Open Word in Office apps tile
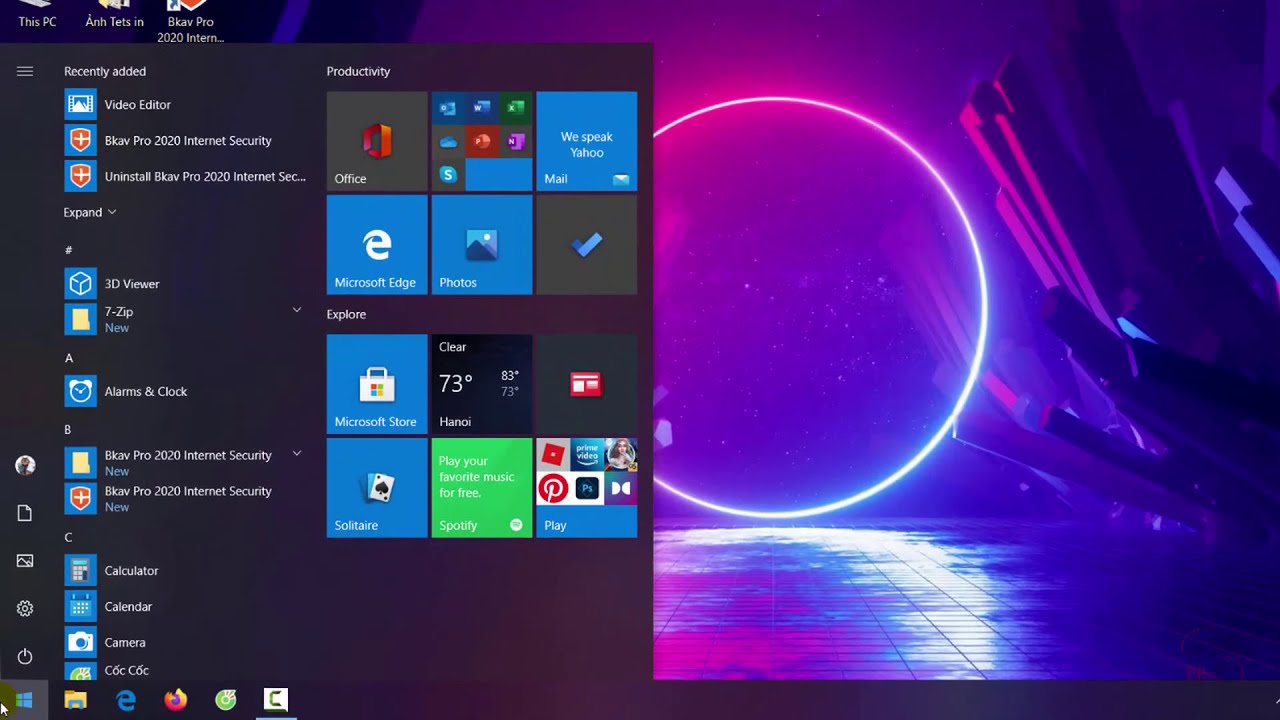Image resolution: width=1280 pixels, height=720 pixels. point(482,108)
